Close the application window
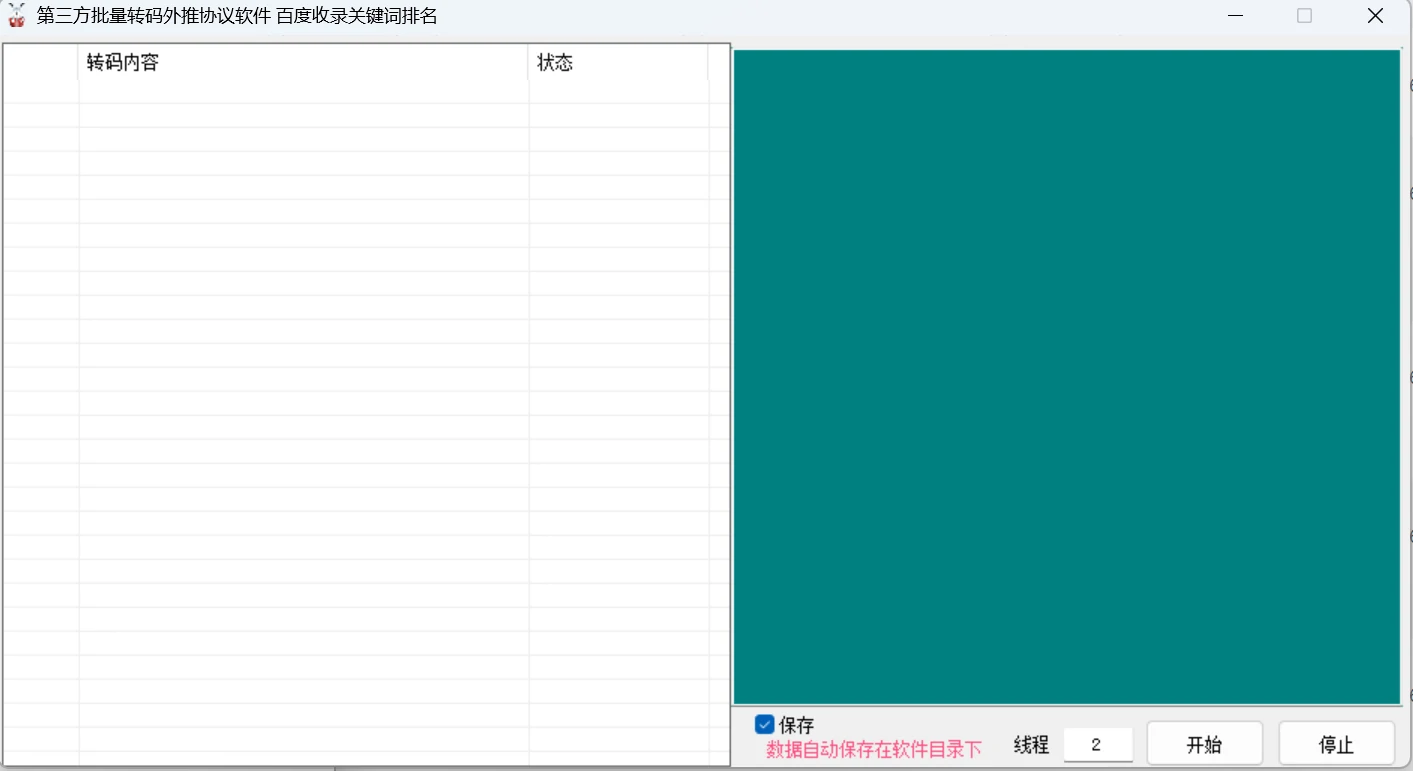This screenshot has width=1413, height=771. pyautogui.click(x=1375, y=16)
